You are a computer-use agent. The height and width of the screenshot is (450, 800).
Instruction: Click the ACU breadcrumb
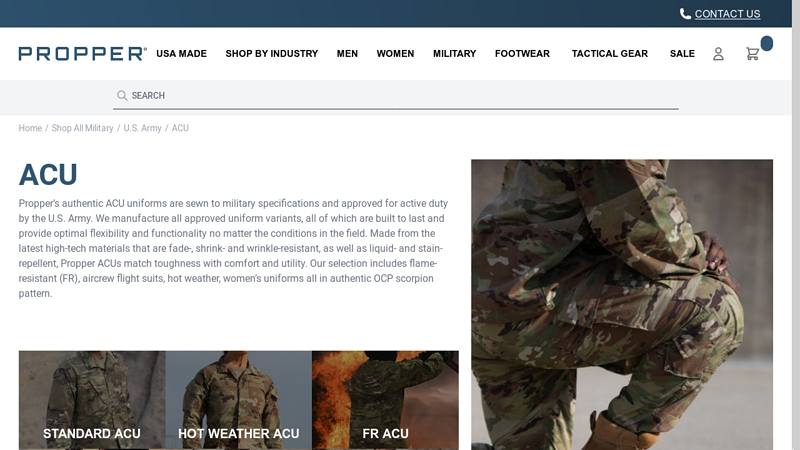180,128
